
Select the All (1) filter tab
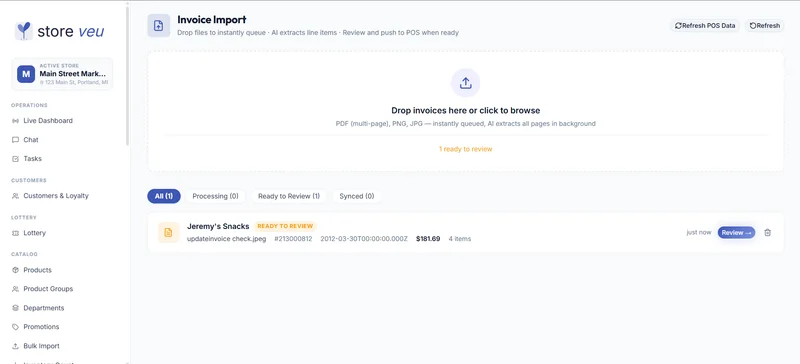click(164, 196)
